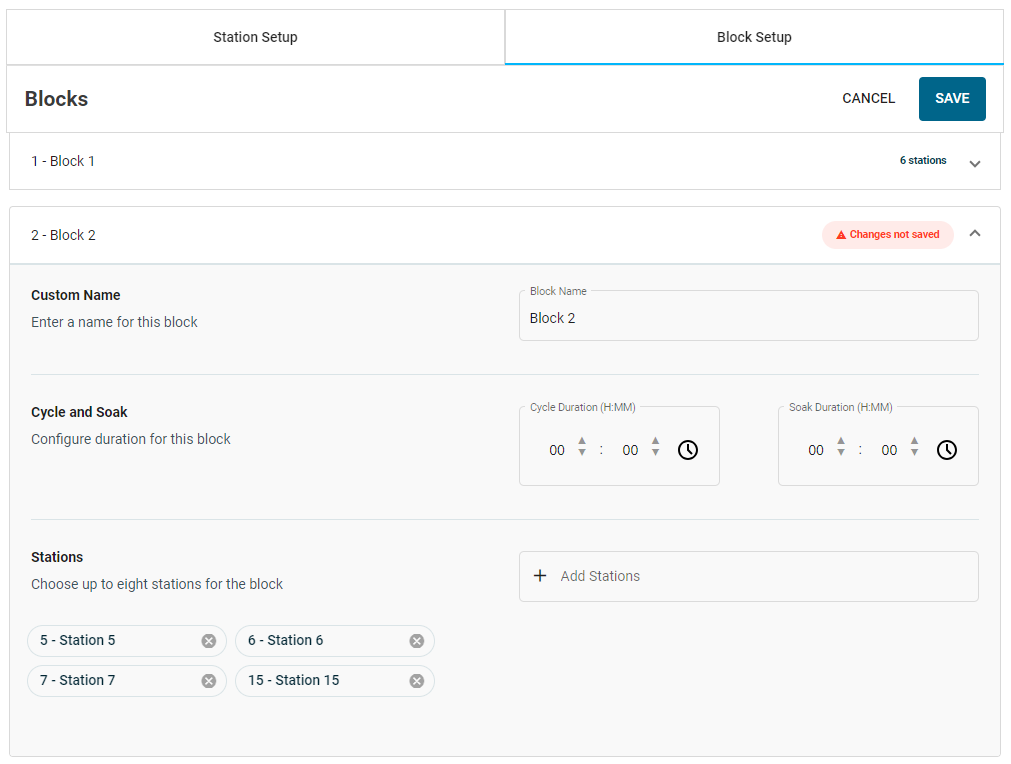Increase Soak Duration hours with up arrow
The height and width of the screenshot is (764, 1011).
[x=841, y=441]
